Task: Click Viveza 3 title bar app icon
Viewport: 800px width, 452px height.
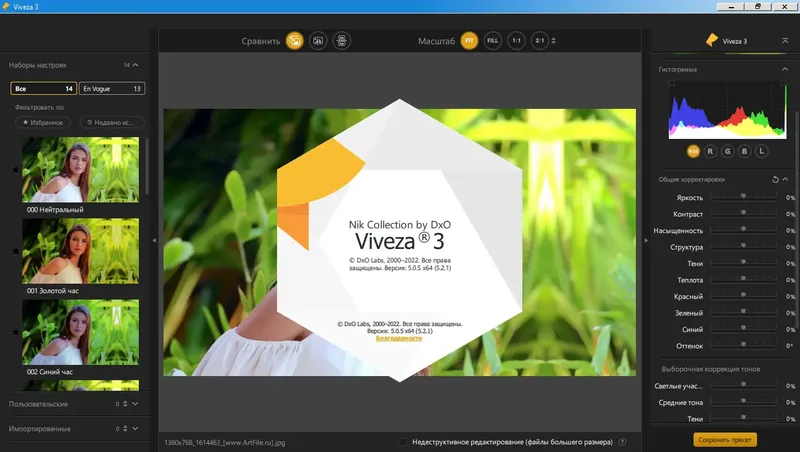Action: (x=6, y=7)
